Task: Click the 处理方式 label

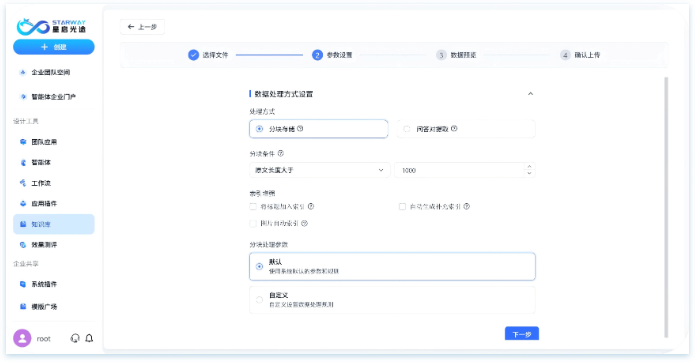Action: tap(262, 111)
